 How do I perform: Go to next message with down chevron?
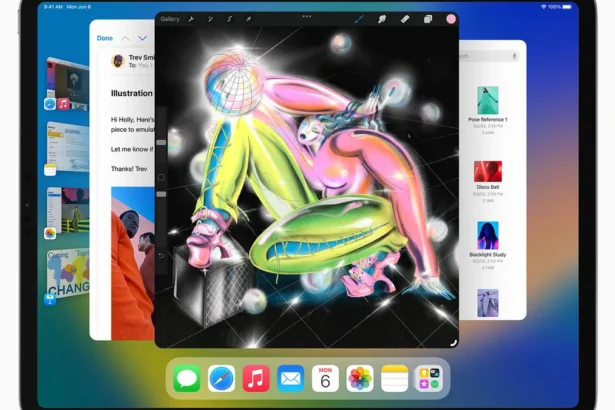pyautogui.click(x=143, y=38)
